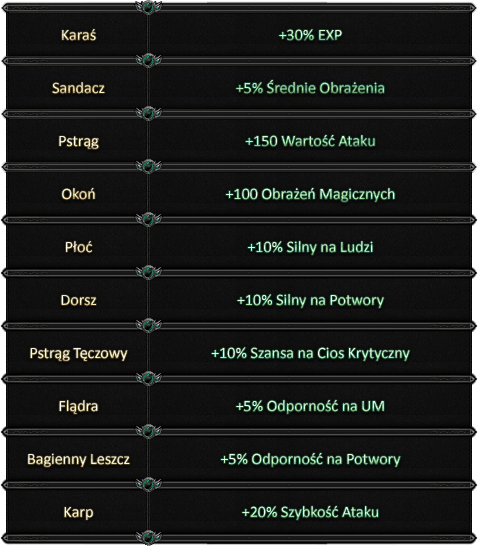Click the Dorsz fish name
The image size is (478, 546).
click(78, 300)
